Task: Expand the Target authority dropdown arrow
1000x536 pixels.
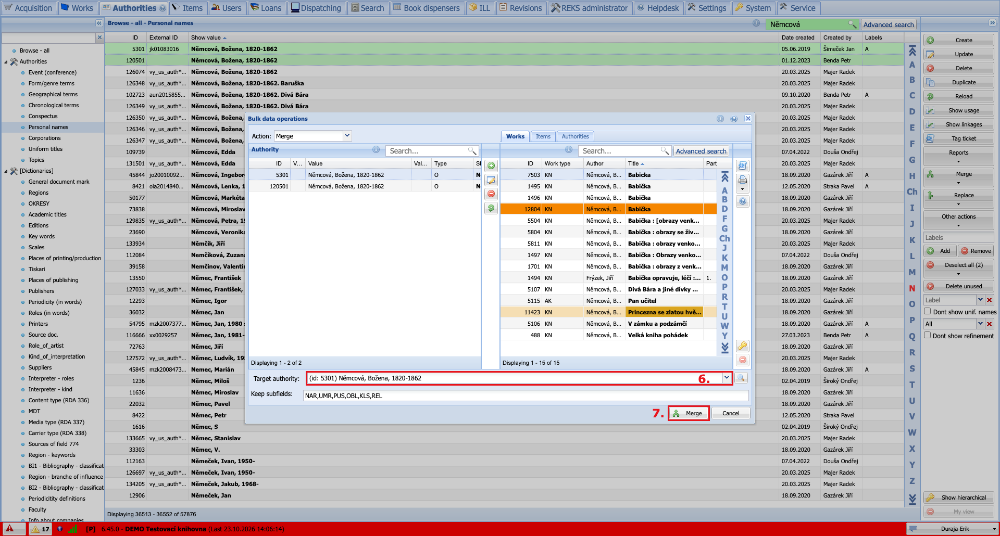Action: coord(726,378)
